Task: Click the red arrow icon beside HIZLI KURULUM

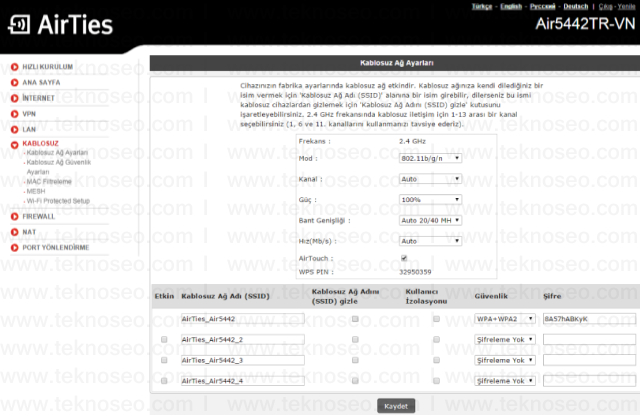Action: click(15, 67)
